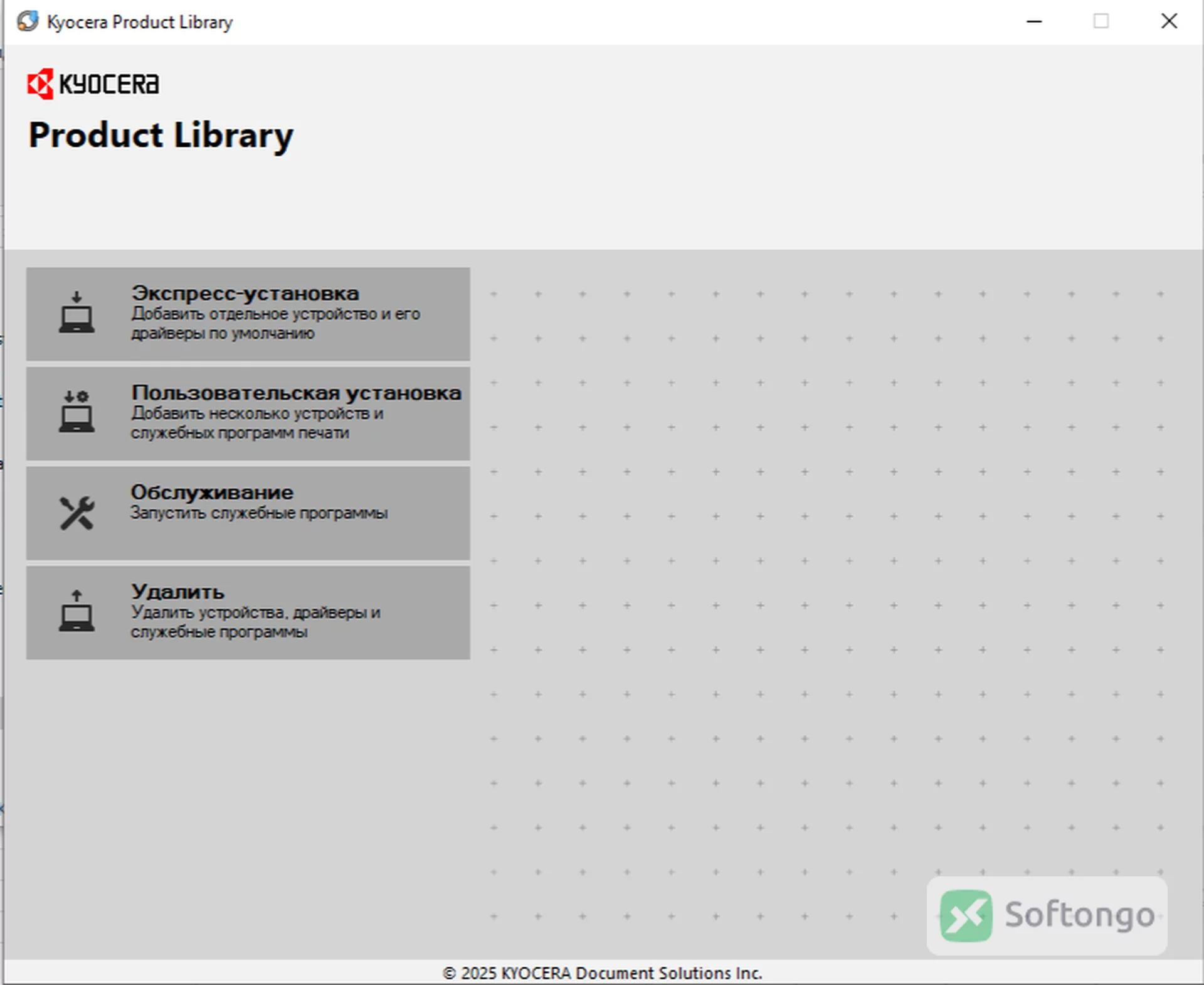The width and height of the screenshot is (1204, 985).
Task: Click the Product Library heading
Action: click(161, 136)
